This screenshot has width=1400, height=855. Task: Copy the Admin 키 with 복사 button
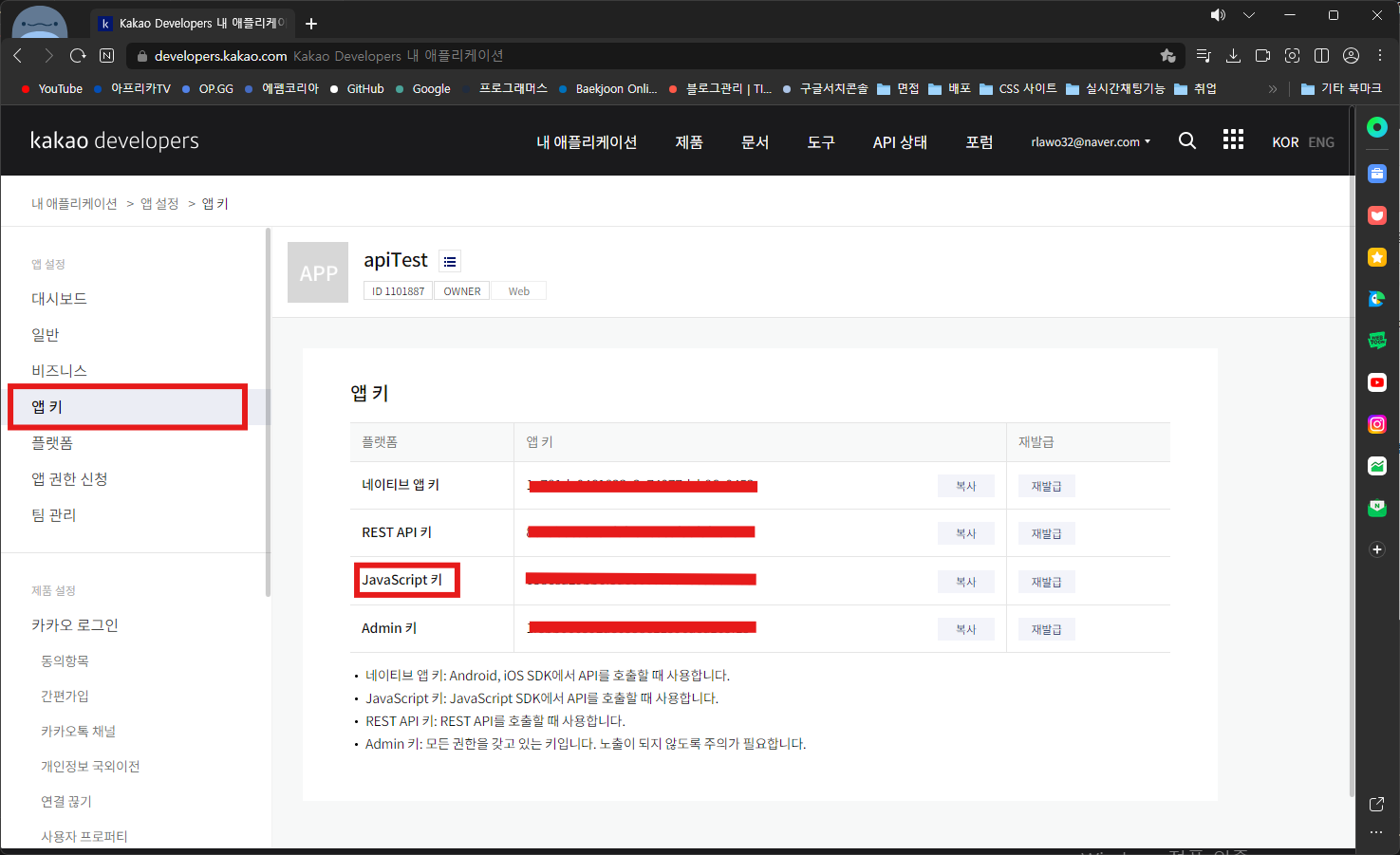point(966,629)
